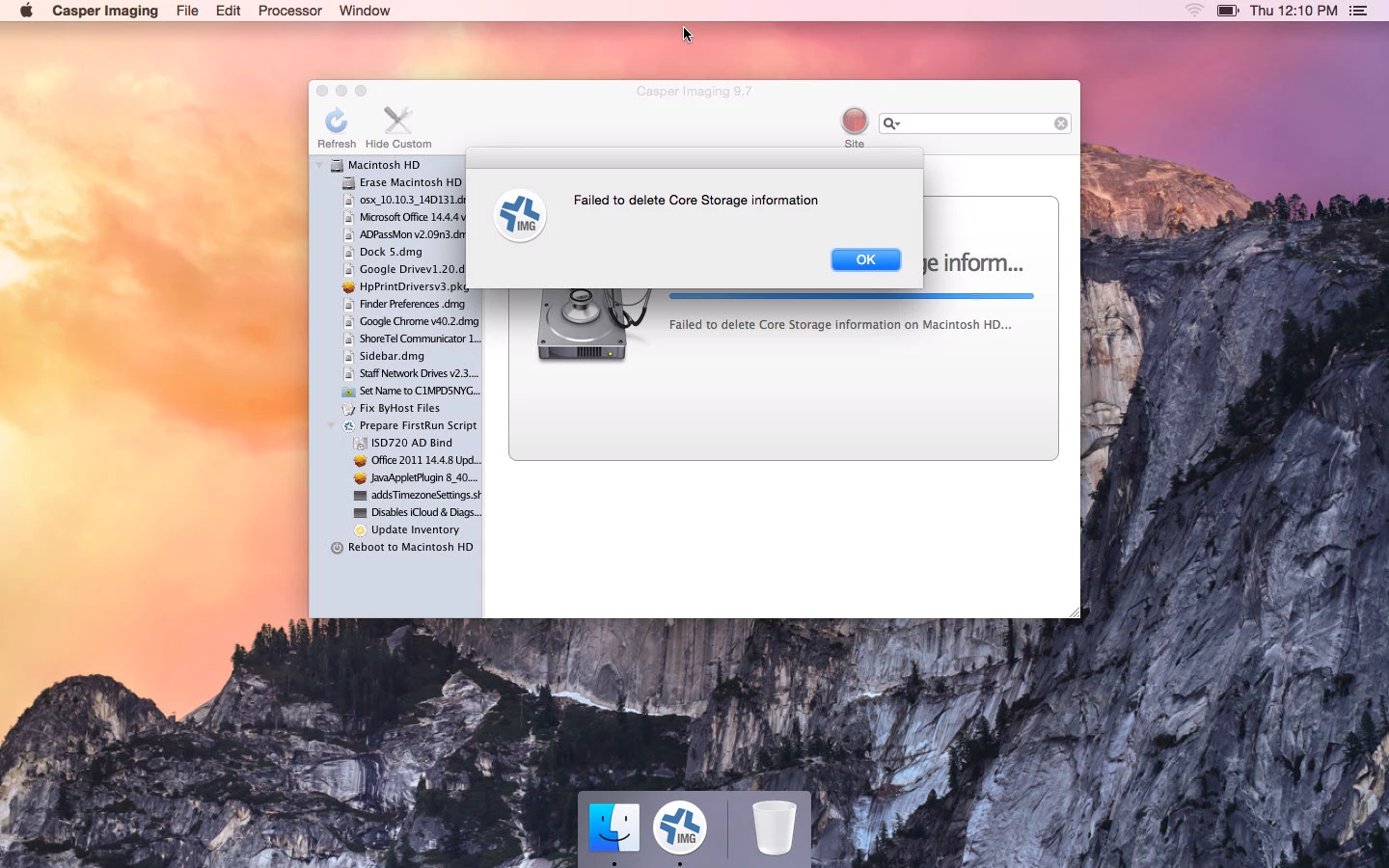Click the Wi-Fi status icon
This screenshot has width=1389, height=868.
pyautogui.click(x=1194, y=11)
